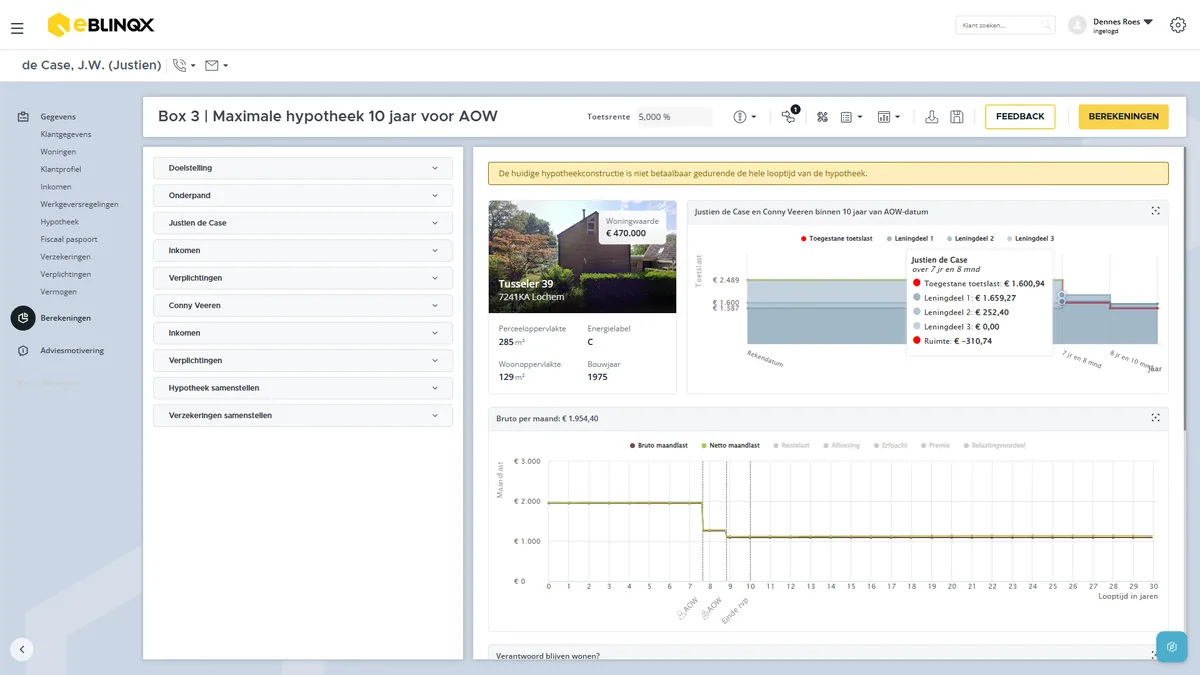Select Adviesmotivering in the sidebar

point(72,351)
